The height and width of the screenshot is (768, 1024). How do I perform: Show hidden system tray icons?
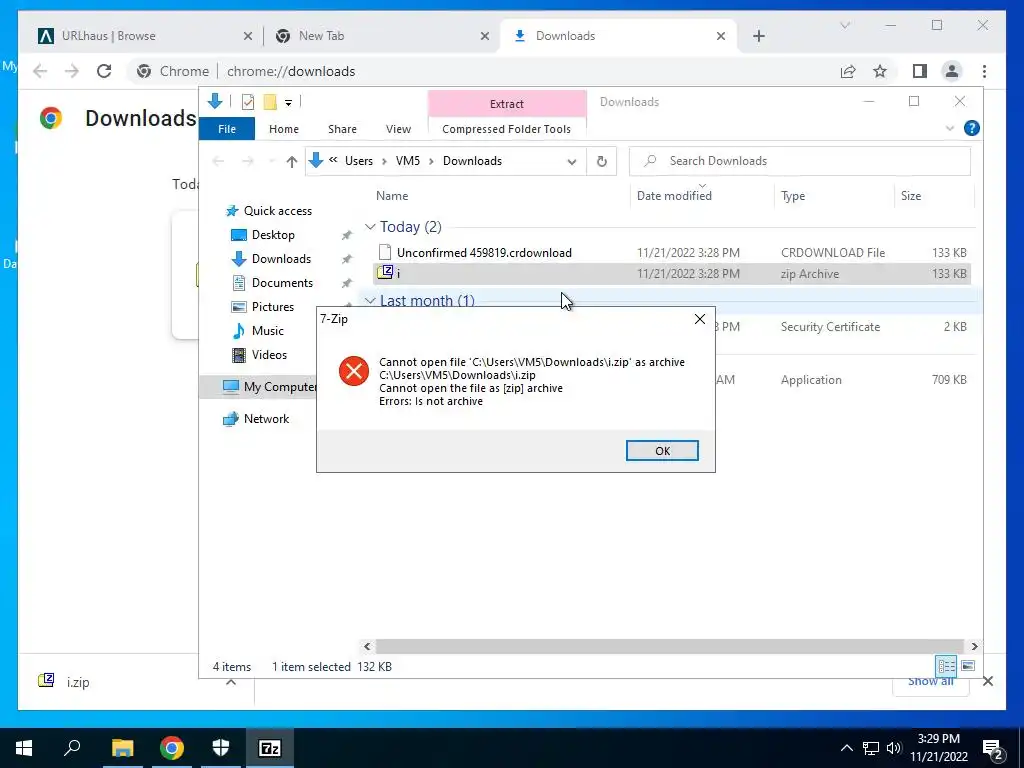pyautogui.click(x=846, y=748)
